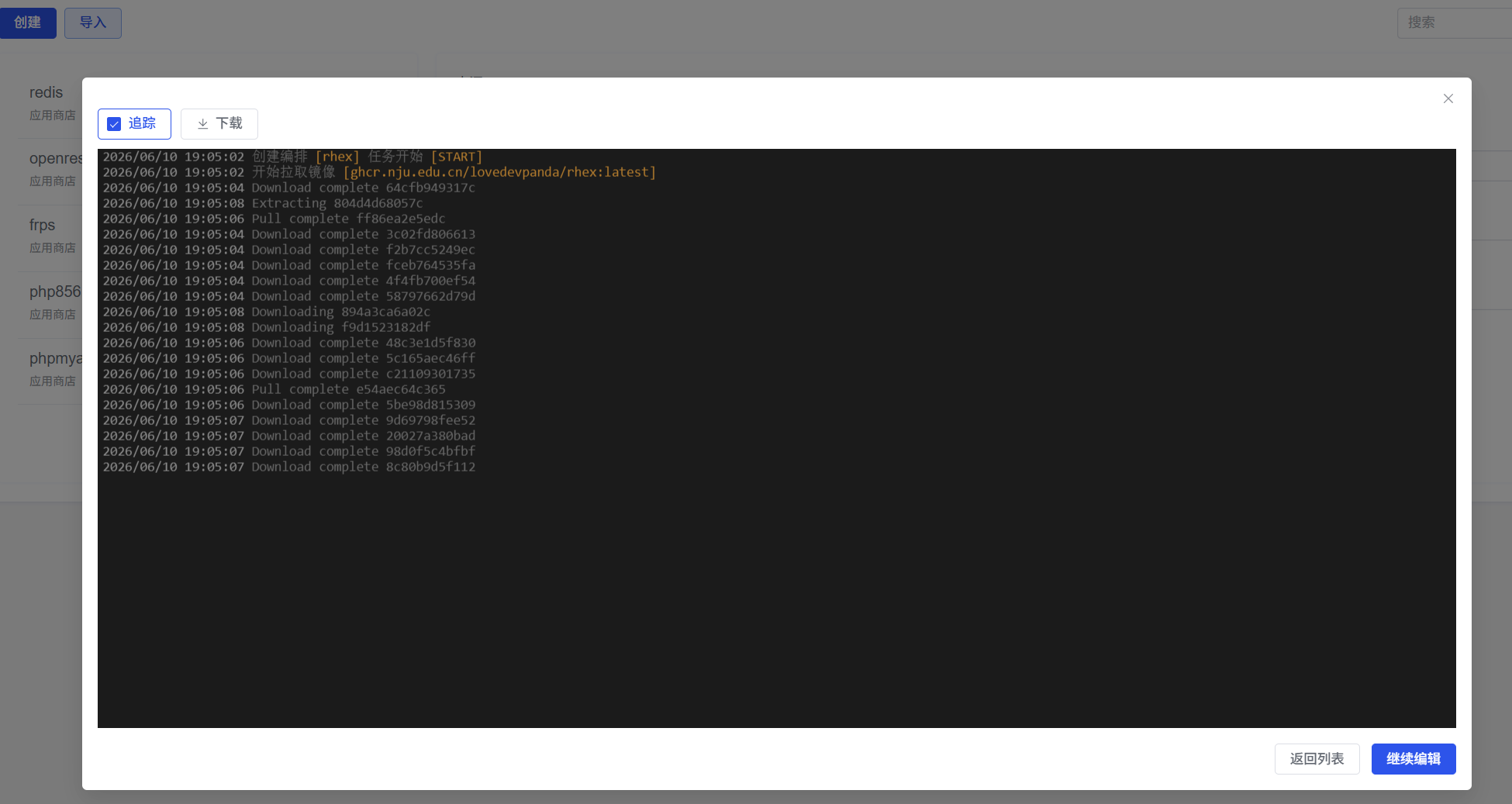Click log line Download complete 3c02fd806613

pyautogui.click(x=289, y=234)
